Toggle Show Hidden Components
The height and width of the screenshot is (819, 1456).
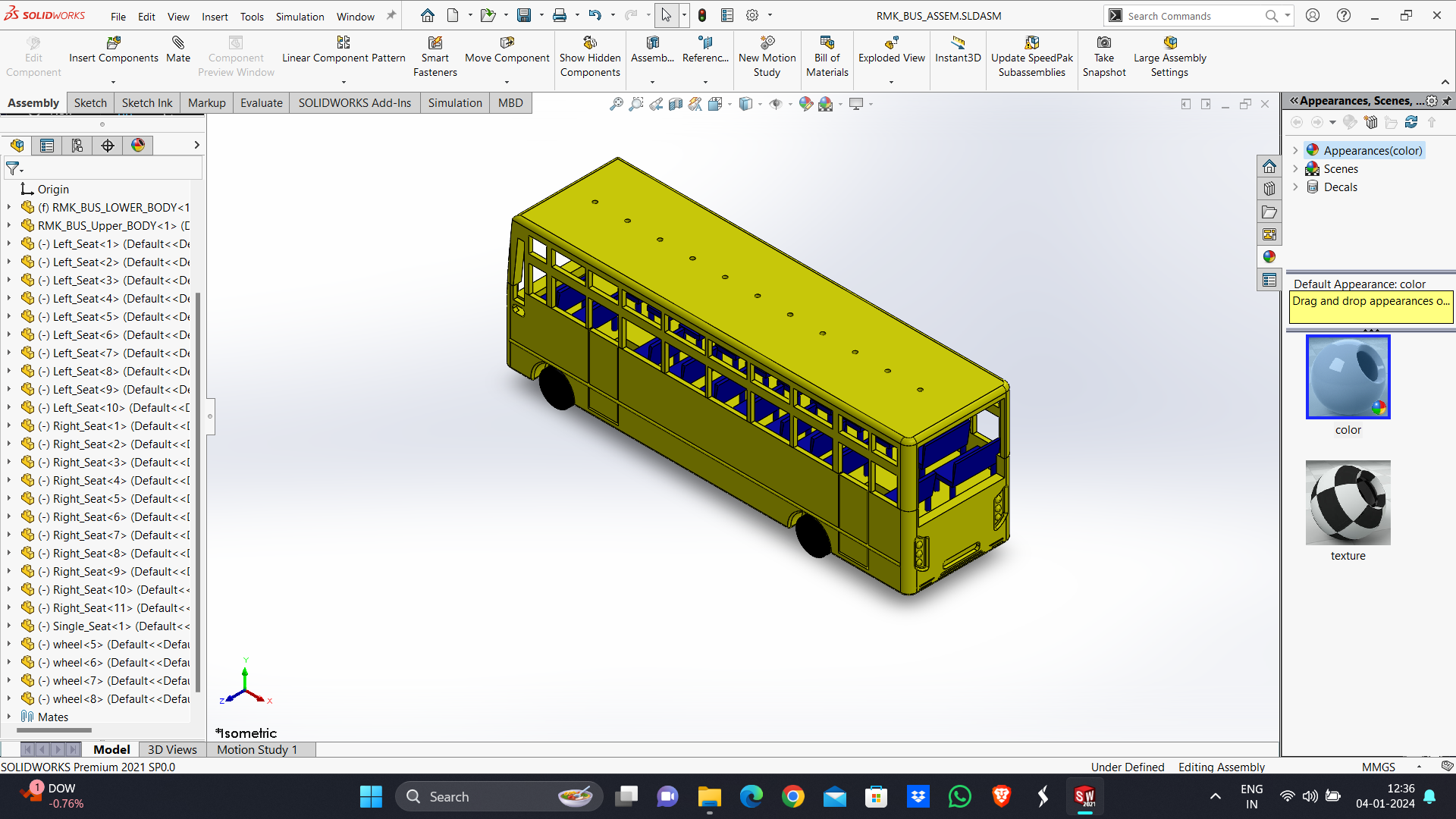(590, 43)
